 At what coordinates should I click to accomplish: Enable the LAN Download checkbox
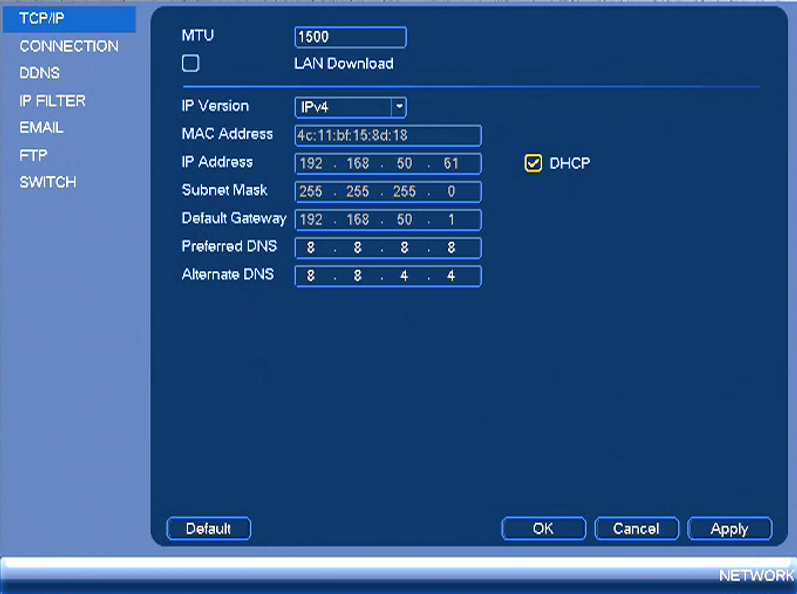click(191, 64)
